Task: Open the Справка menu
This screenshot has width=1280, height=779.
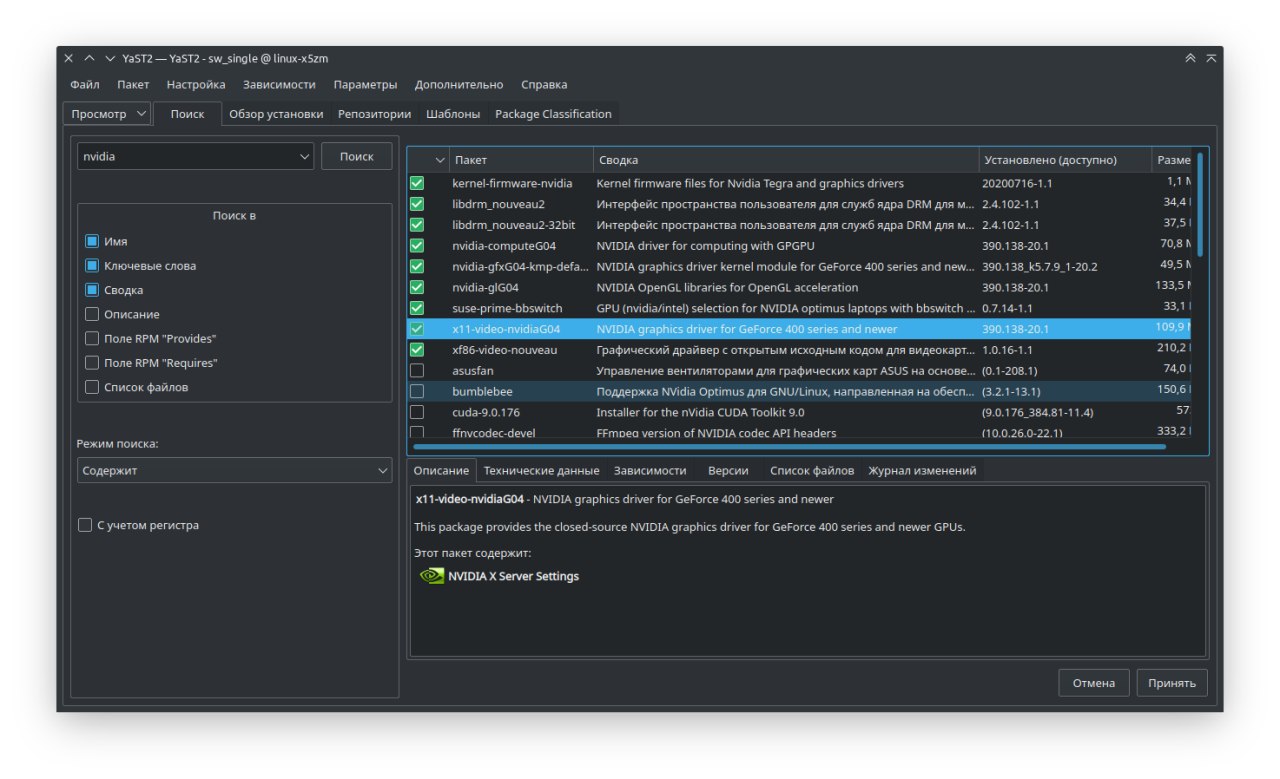Action: click(544, 85)
